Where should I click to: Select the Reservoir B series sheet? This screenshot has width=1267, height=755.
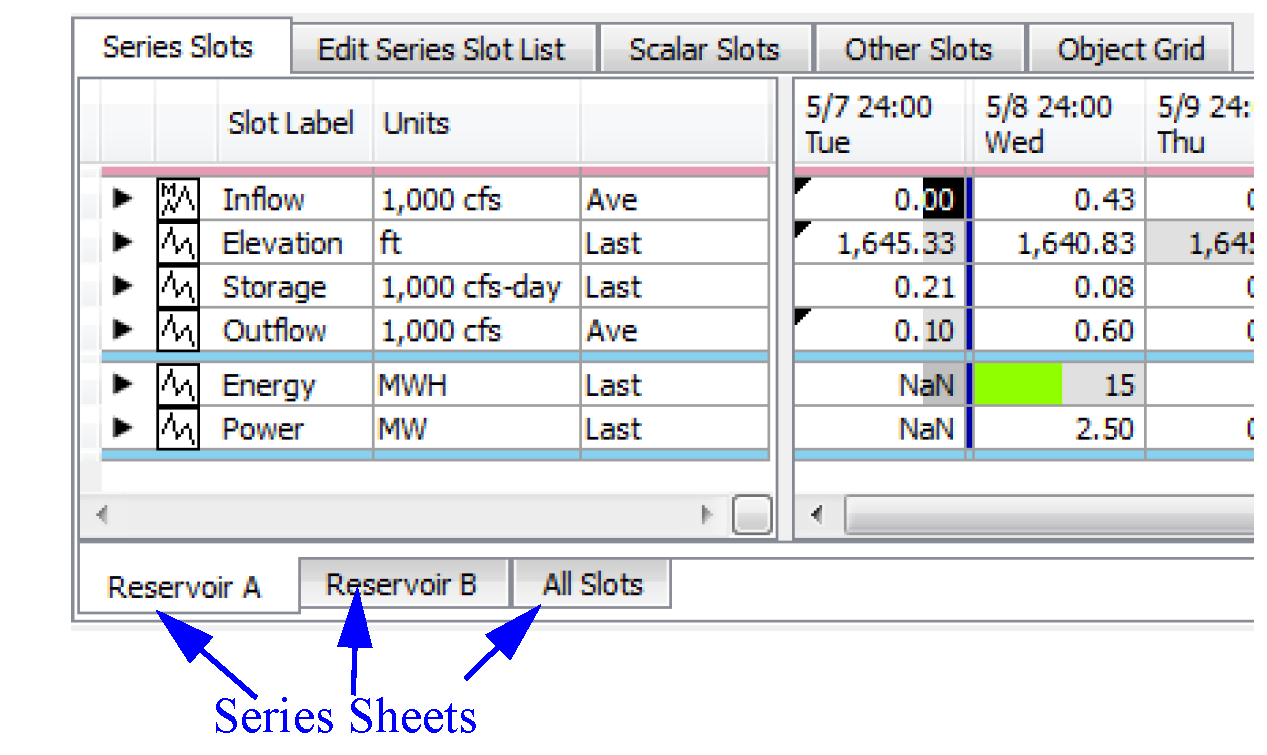coord(402,585)
